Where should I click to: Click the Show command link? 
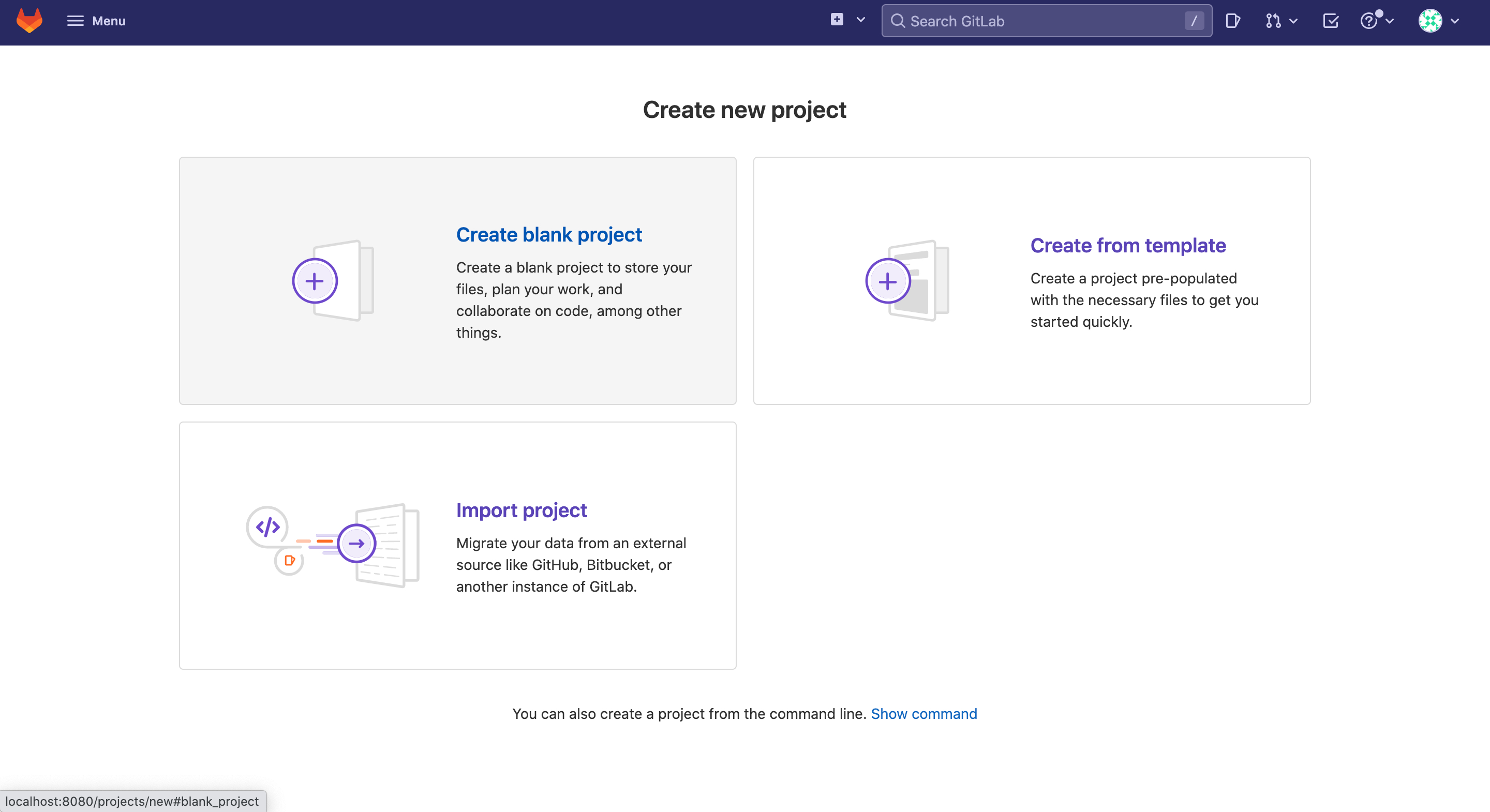coord(923,714)
